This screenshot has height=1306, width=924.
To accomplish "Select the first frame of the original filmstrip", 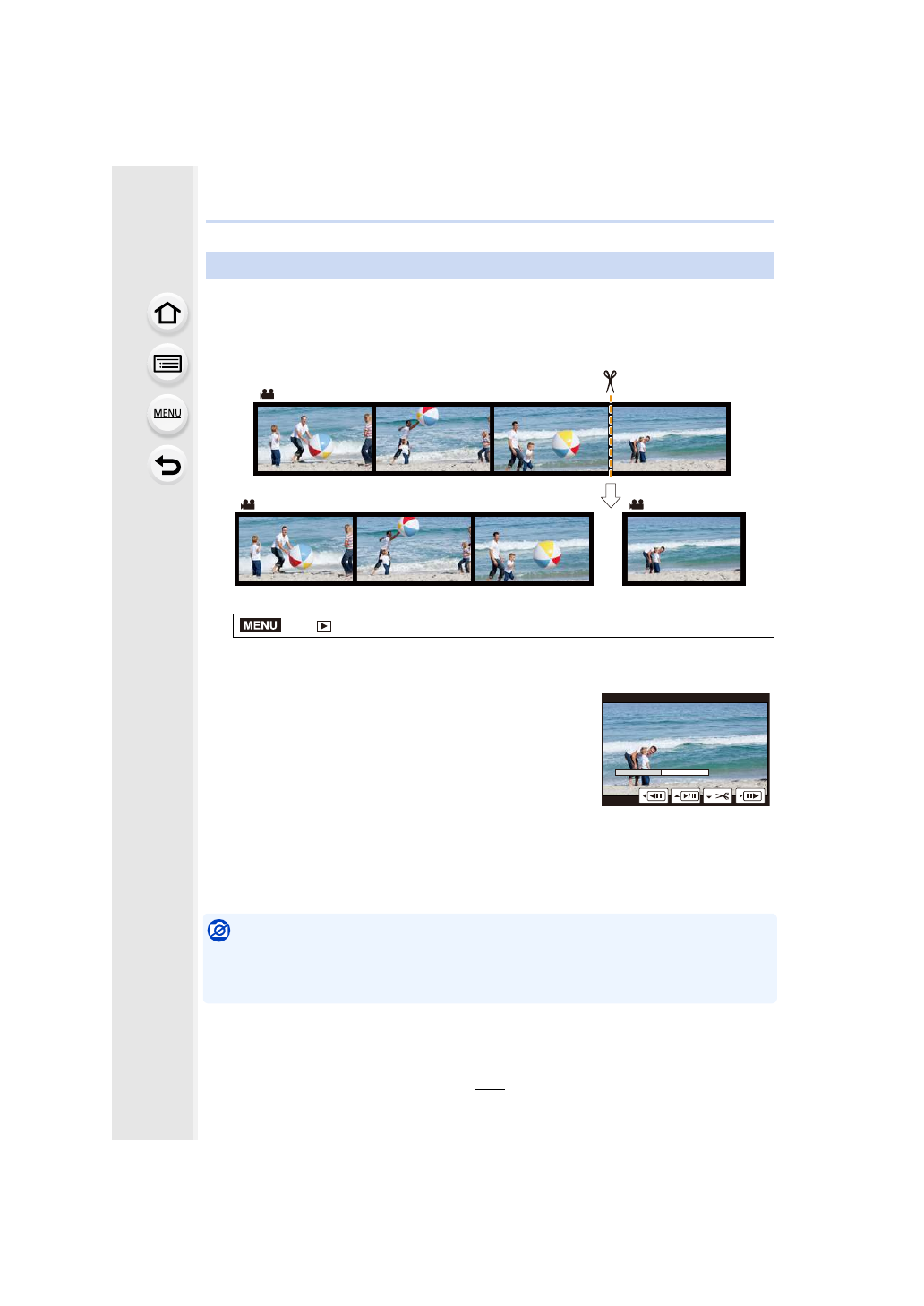I will 314,439.
